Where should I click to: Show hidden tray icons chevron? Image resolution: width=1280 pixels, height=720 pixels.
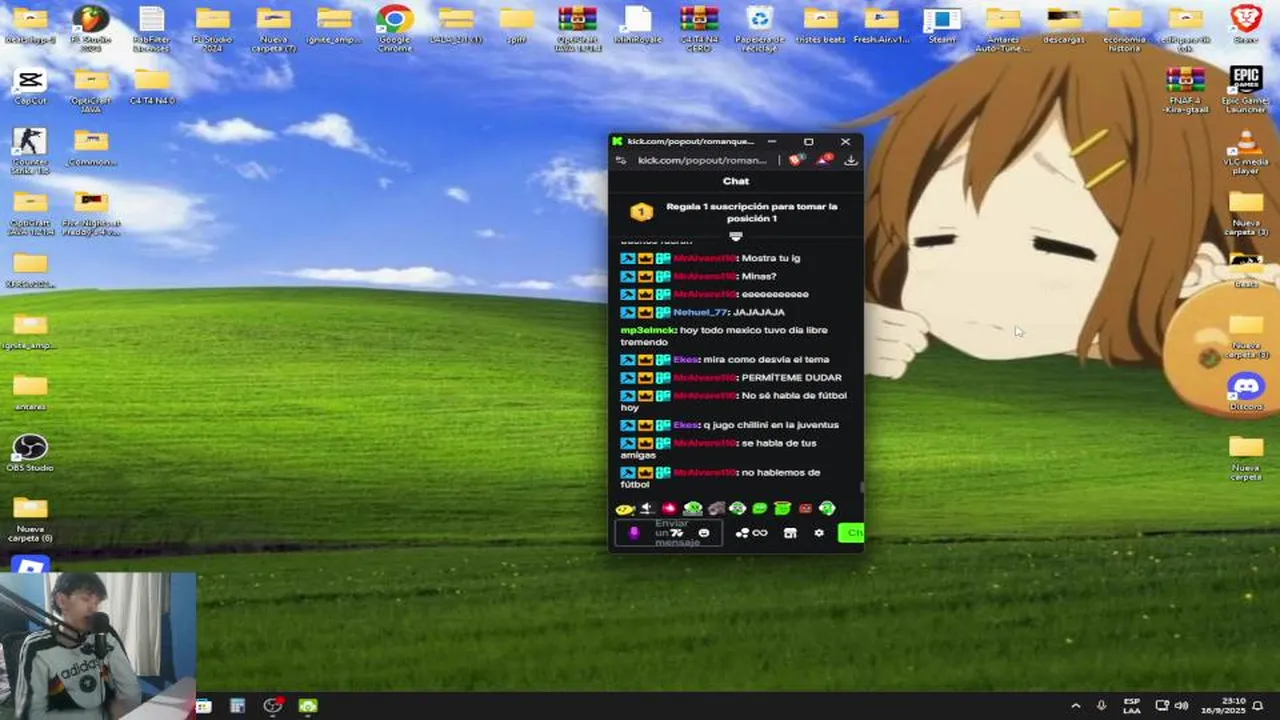pyautogui.click(x=1076, y=706)
